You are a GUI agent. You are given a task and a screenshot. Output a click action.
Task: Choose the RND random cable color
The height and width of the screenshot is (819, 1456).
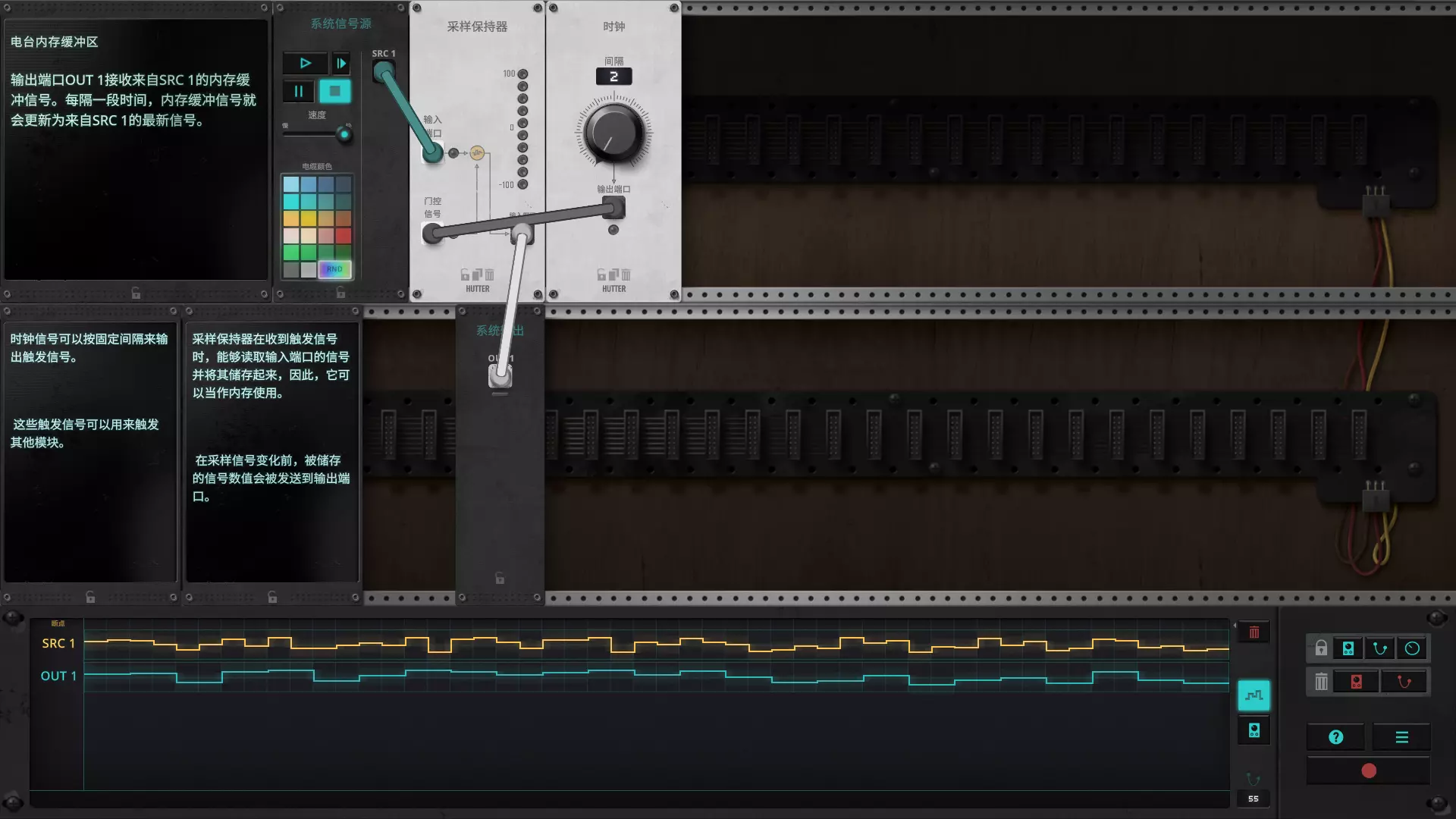(334, 269)
